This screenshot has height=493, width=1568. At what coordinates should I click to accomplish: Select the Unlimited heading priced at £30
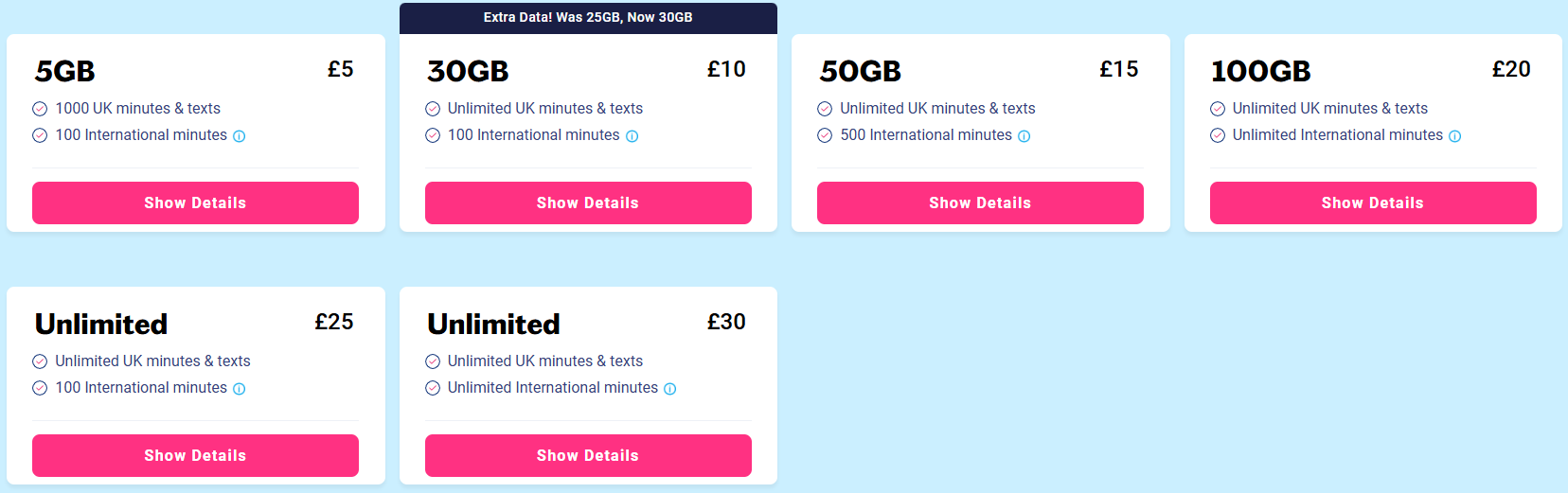pos(493,324)
